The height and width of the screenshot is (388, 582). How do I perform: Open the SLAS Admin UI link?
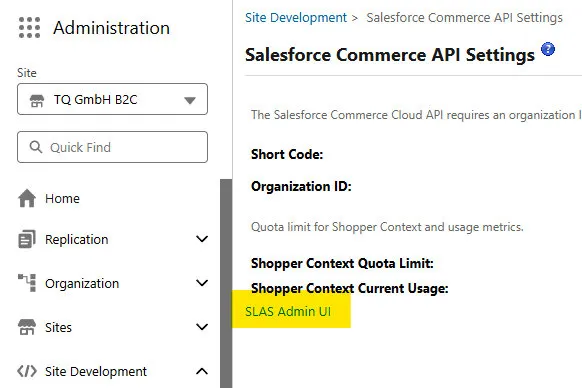288,311
